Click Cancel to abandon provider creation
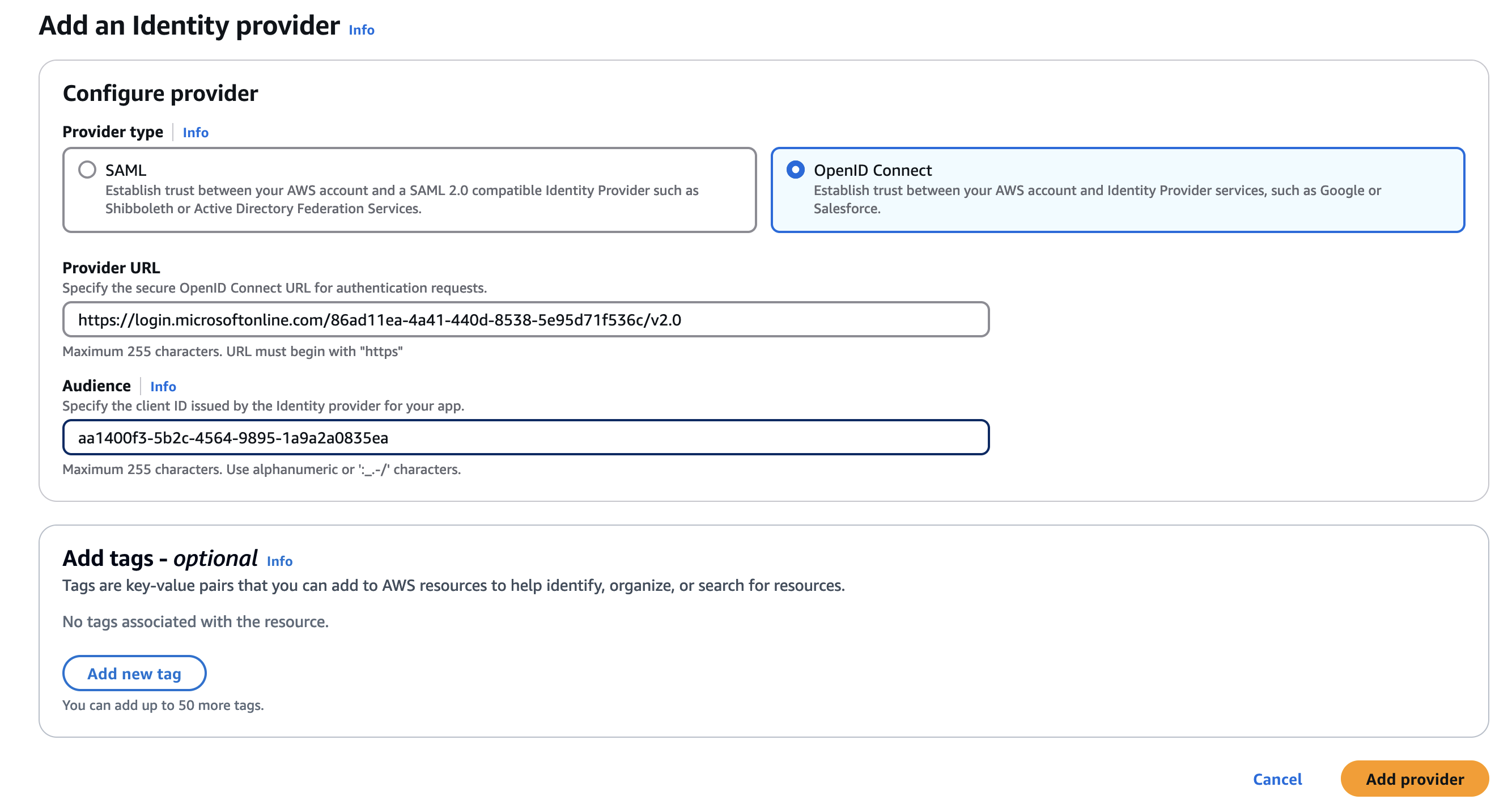This screenshot has height=812, width=1512. coord(1277,779)
